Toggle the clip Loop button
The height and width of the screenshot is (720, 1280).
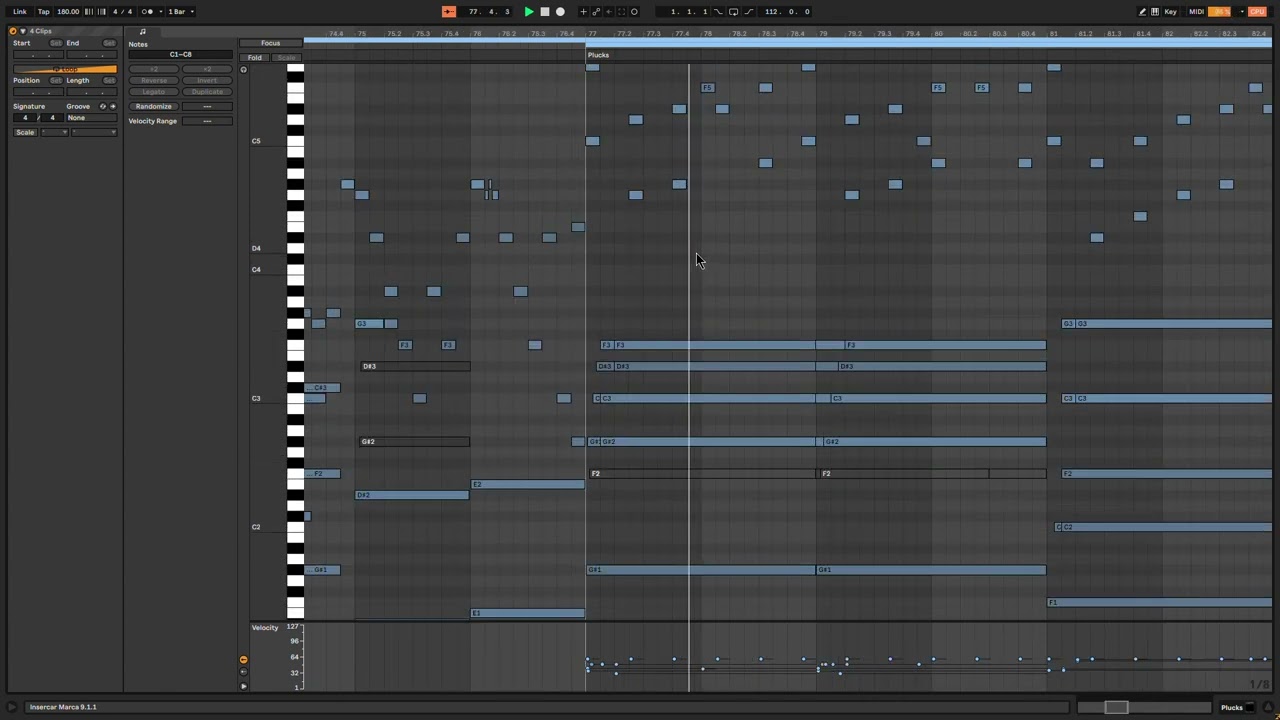coord(65,69)
